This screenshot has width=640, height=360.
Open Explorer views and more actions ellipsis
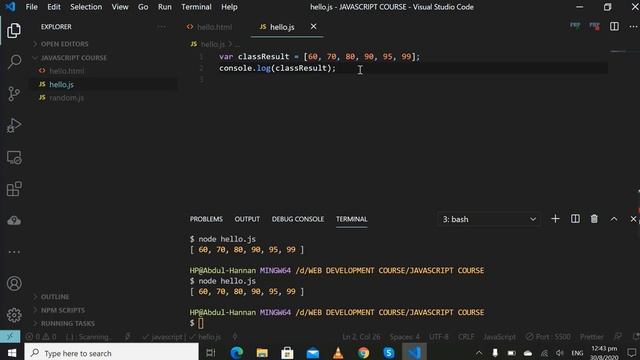tap(162, 27)
